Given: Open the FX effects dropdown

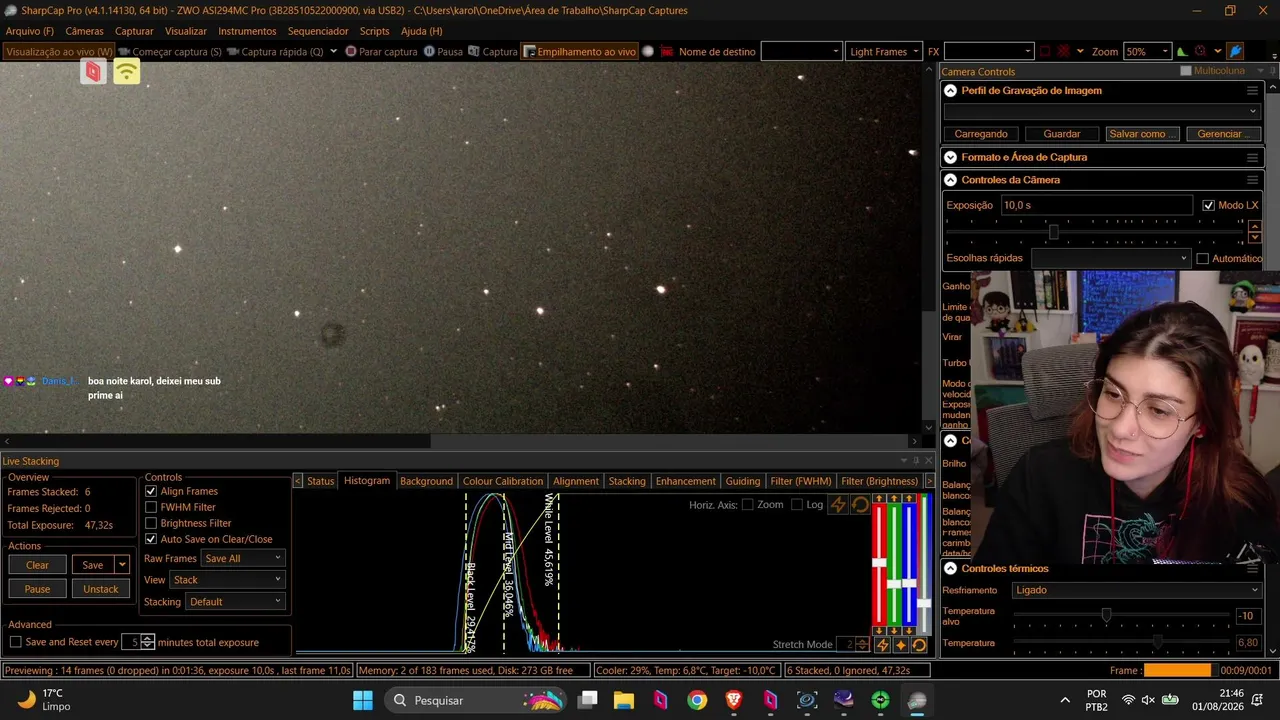Looking at the screenshot, I should tap(989, 52).
